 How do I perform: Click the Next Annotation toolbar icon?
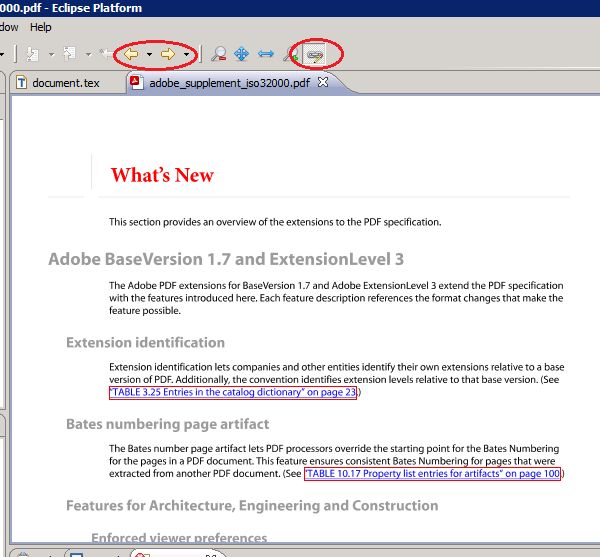click(x=32, y=54)
